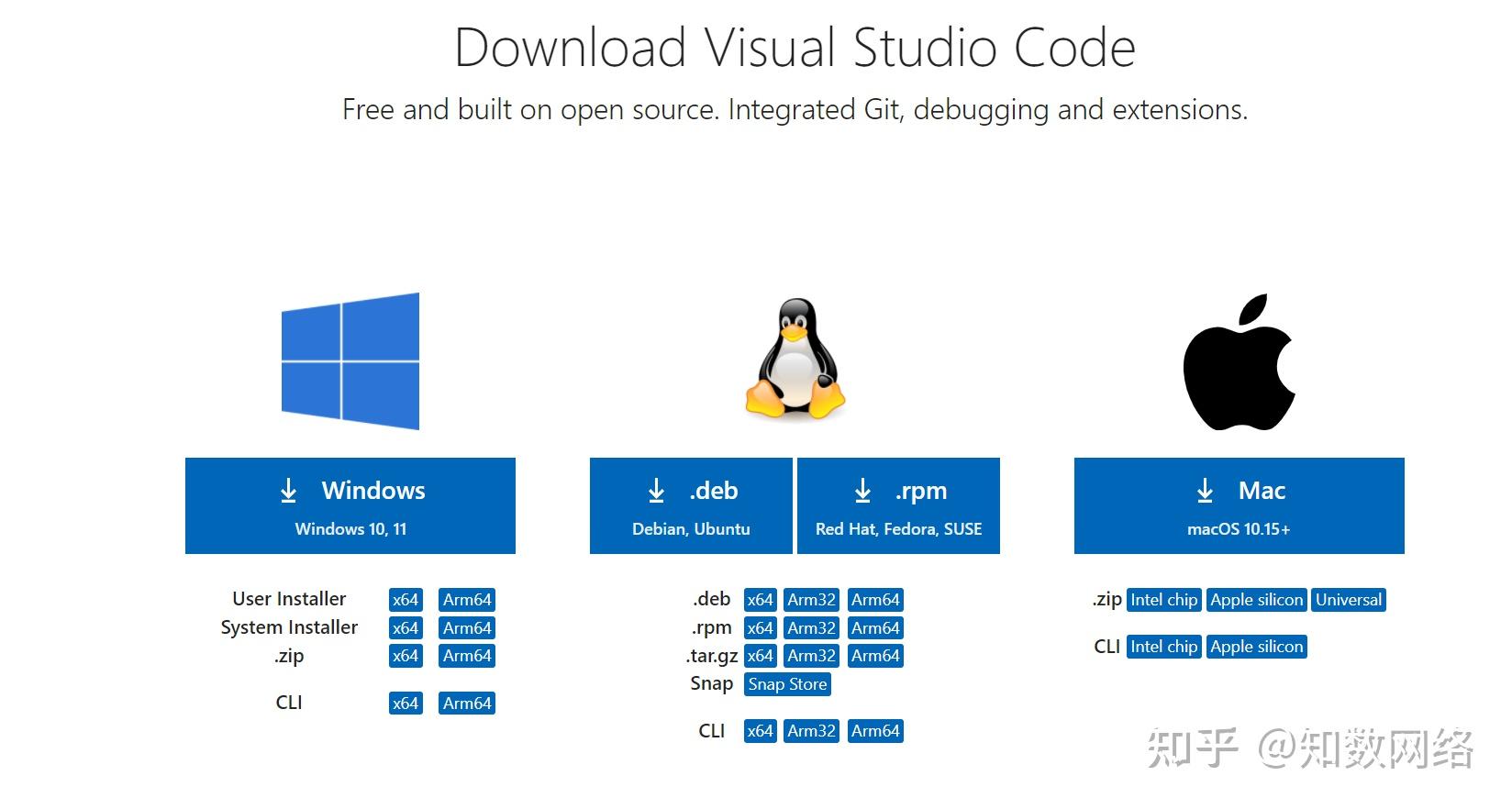Click the 'Free and built on open source' subtitle

[795, 110]
